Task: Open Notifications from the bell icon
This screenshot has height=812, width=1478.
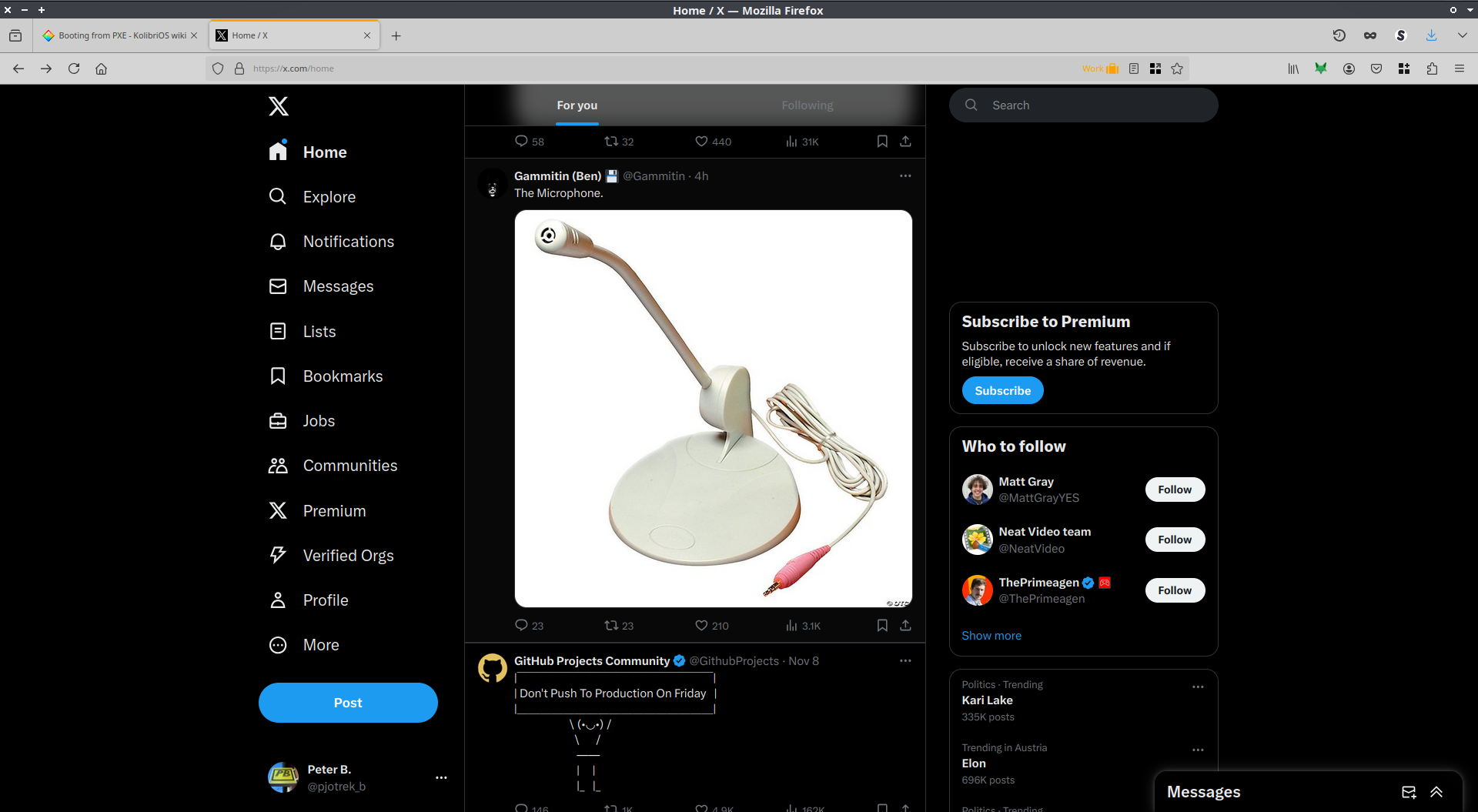Action: (x=278, y=242)
